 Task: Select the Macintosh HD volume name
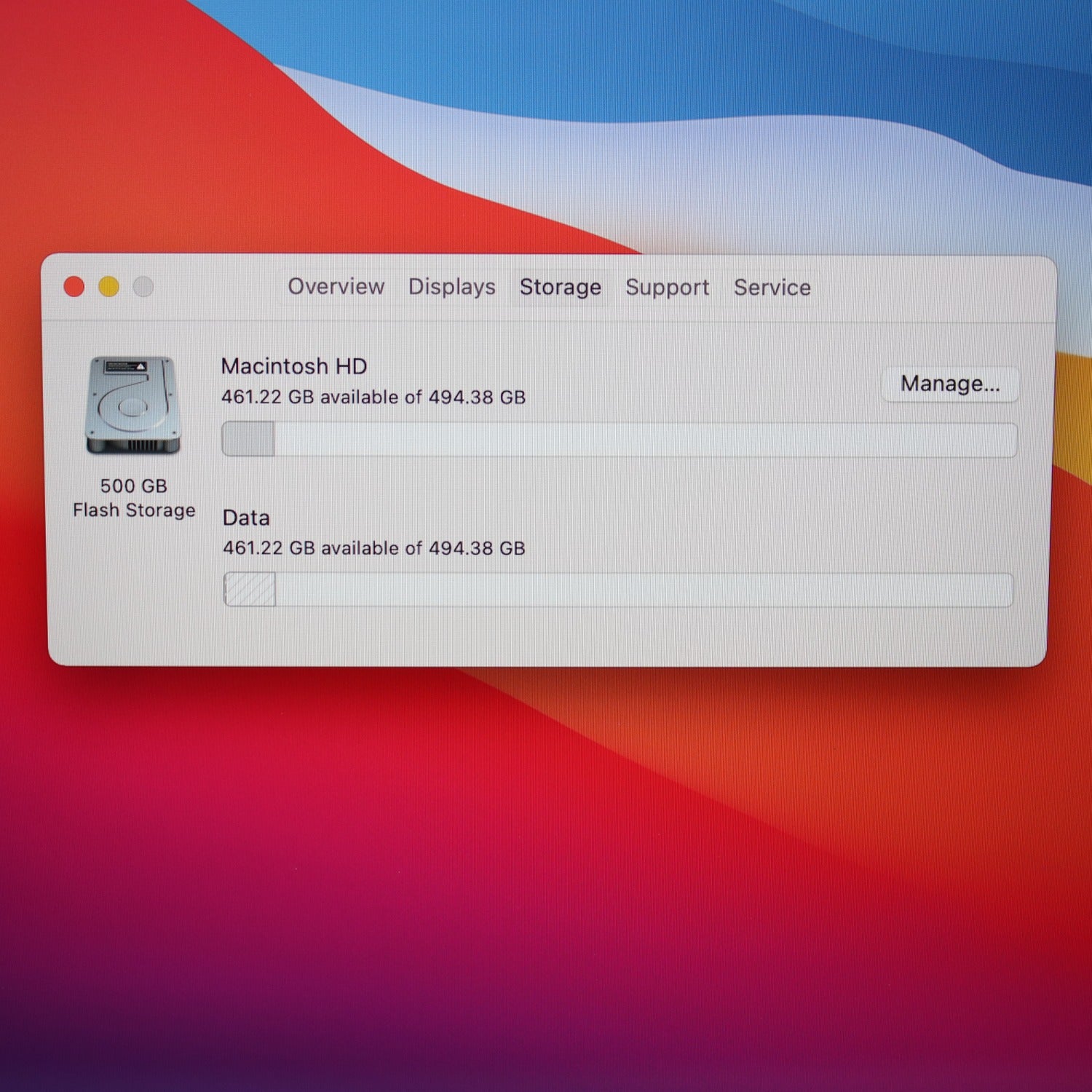tap(293, 366)
